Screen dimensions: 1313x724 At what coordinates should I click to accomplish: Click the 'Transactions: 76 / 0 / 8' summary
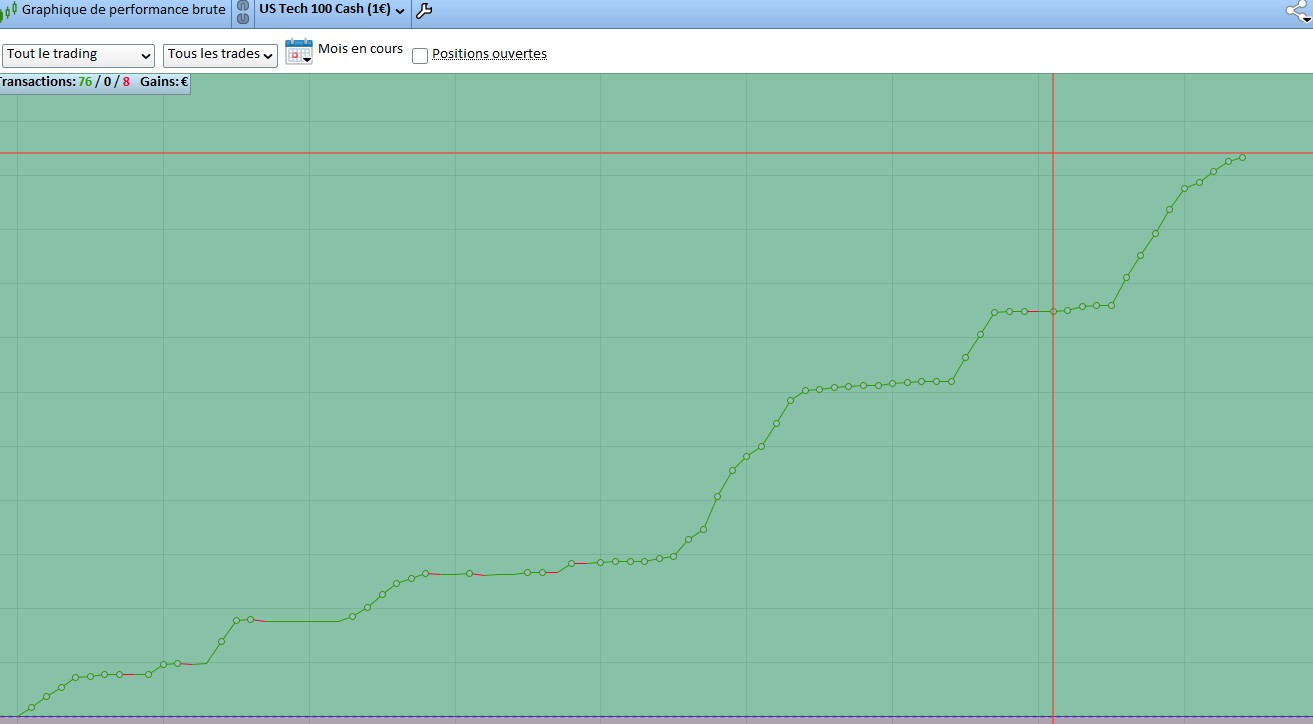click(x=65, y=82)
